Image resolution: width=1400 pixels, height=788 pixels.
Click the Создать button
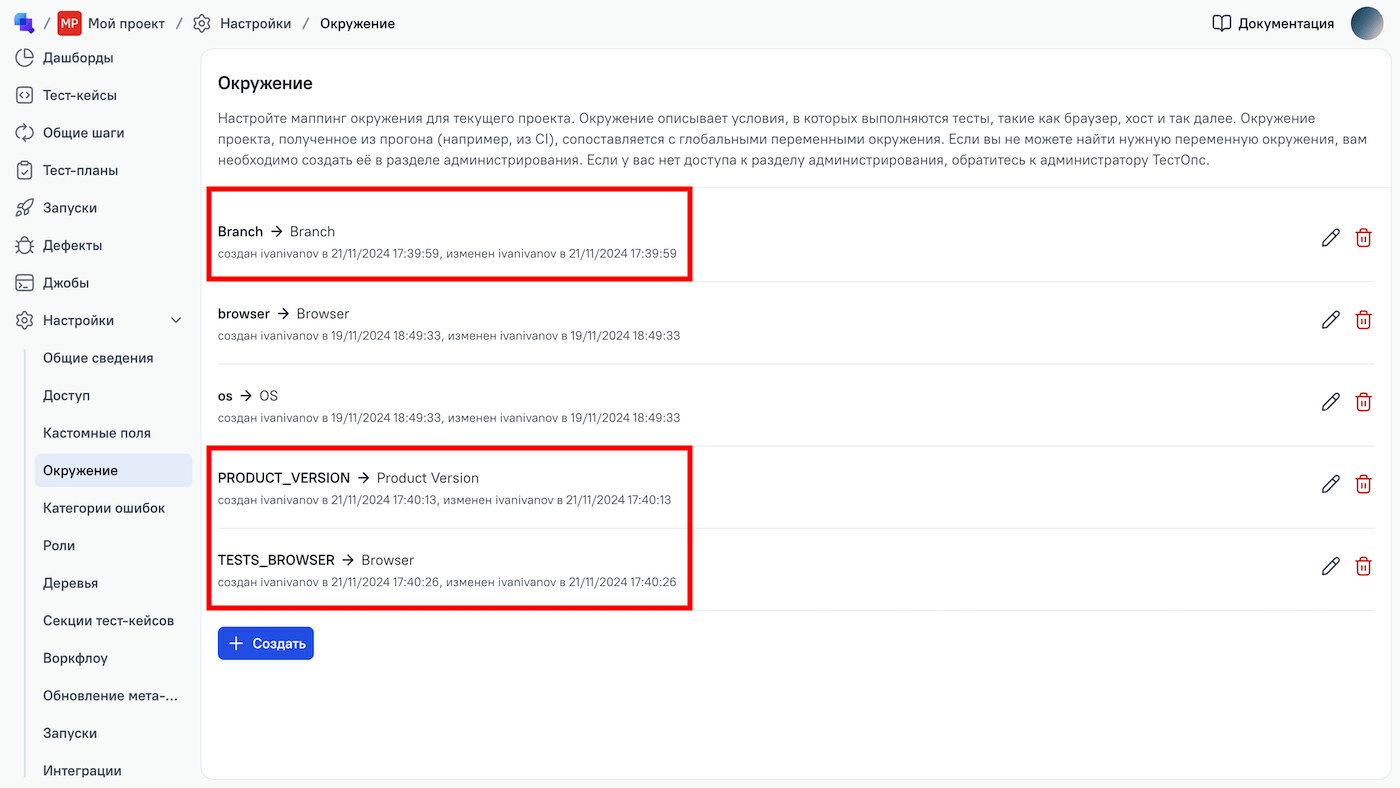coord(266,644)
